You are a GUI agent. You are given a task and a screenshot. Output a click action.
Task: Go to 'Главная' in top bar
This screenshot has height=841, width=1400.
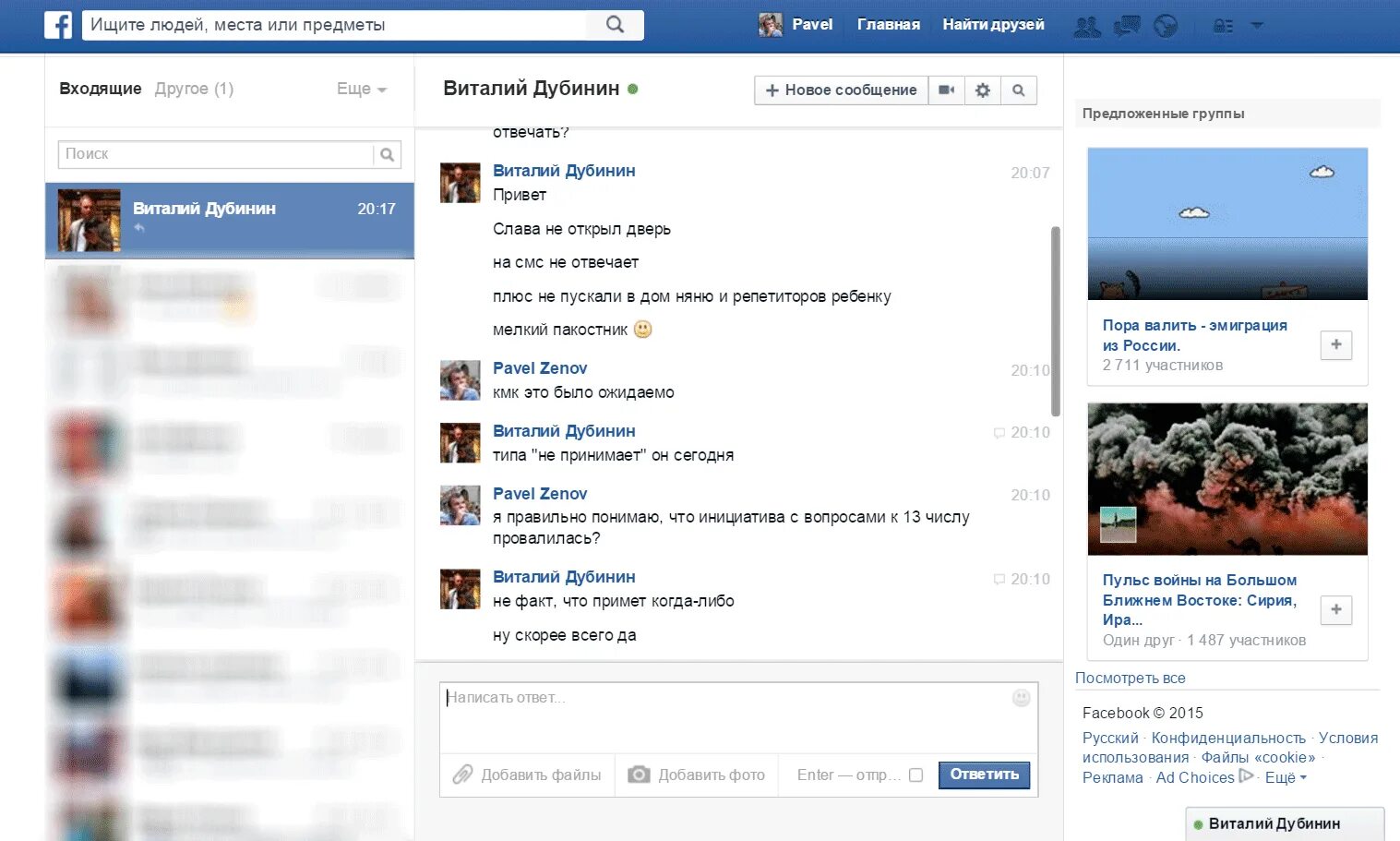point(888,25)
